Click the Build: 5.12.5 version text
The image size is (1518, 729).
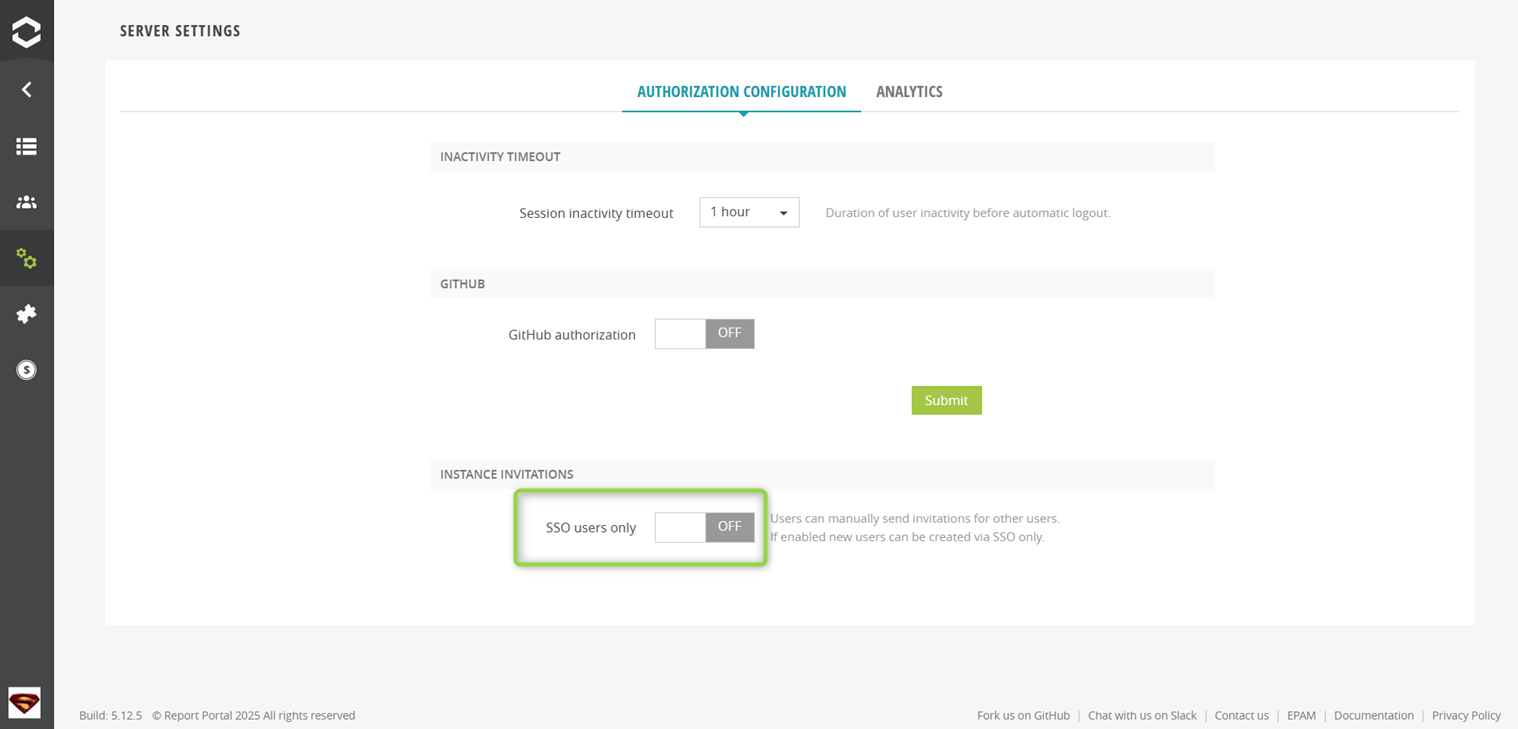[x=111, y=715]
